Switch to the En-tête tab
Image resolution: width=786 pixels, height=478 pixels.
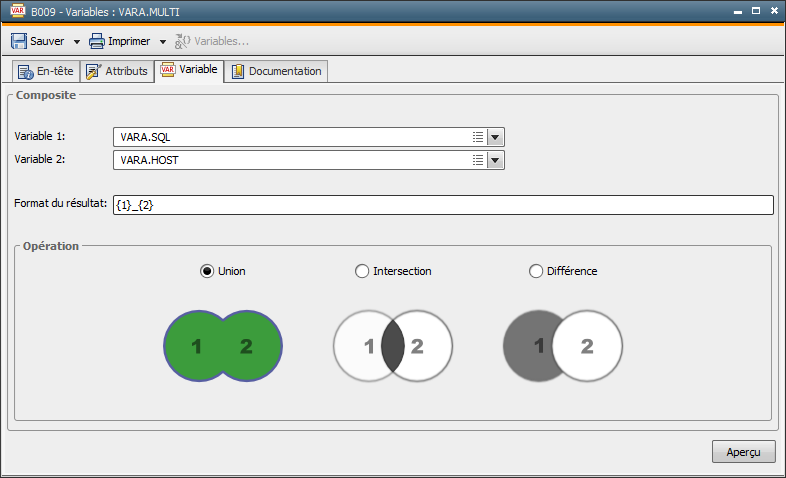point(46,71)
